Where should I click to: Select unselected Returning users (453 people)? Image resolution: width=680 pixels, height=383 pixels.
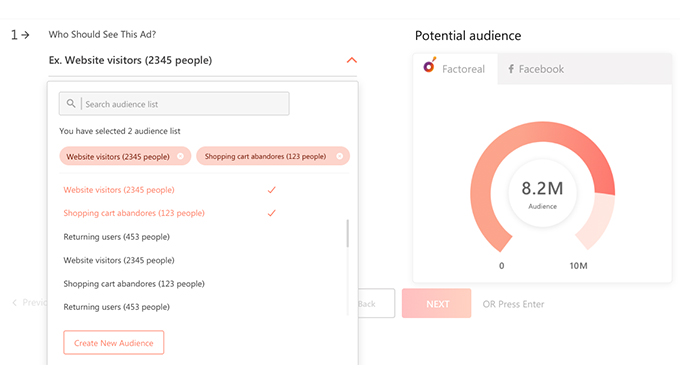click(x=116, y=237)
